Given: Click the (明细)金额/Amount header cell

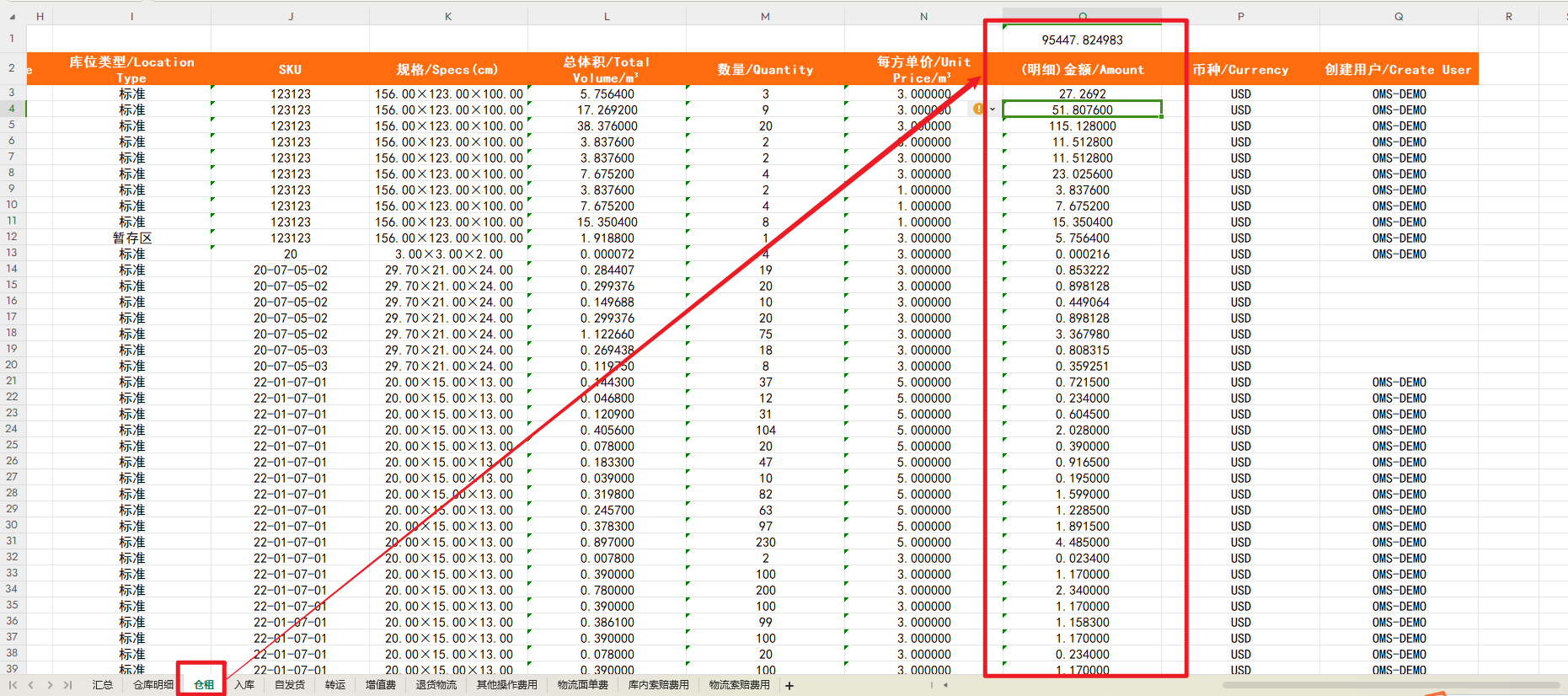Looking at the screenshot, I should click(x=1082, y=69).
